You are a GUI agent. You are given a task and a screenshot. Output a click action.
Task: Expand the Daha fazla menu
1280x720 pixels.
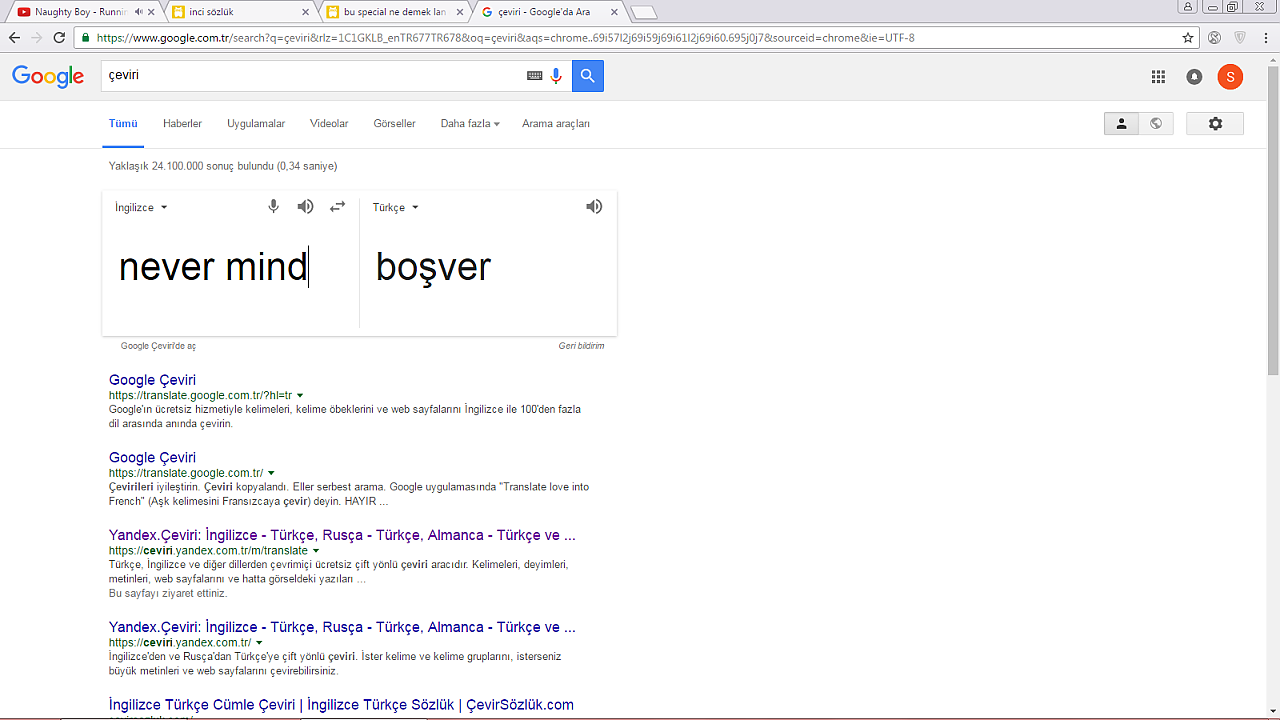coord(470,124)
